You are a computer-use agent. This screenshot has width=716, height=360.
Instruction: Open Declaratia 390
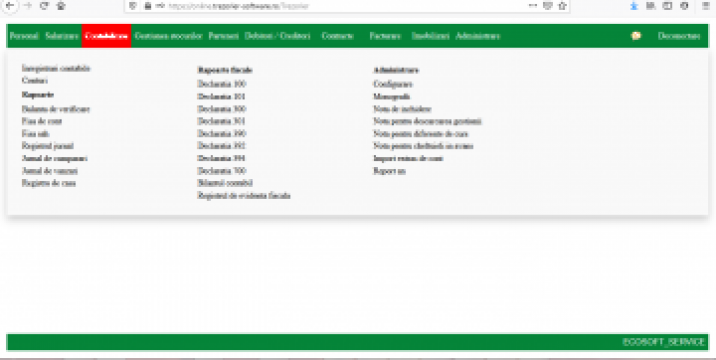221,133
